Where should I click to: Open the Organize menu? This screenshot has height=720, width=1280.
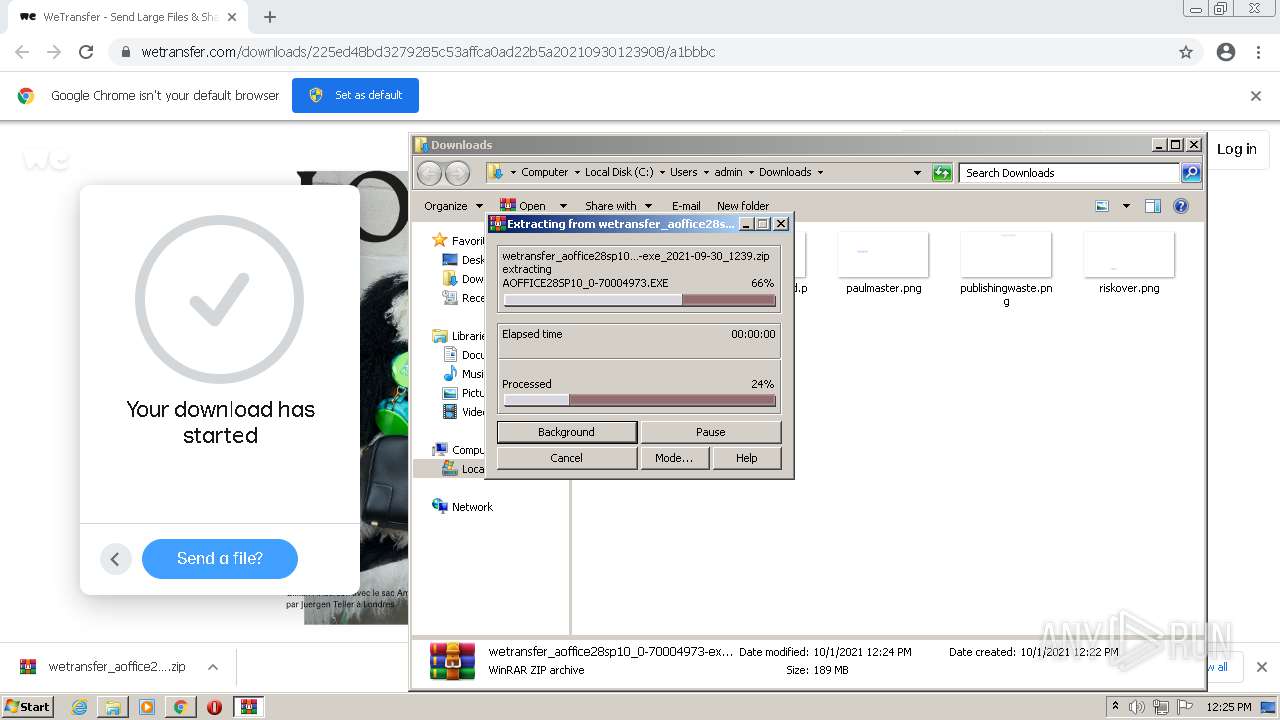click(454, 206)
